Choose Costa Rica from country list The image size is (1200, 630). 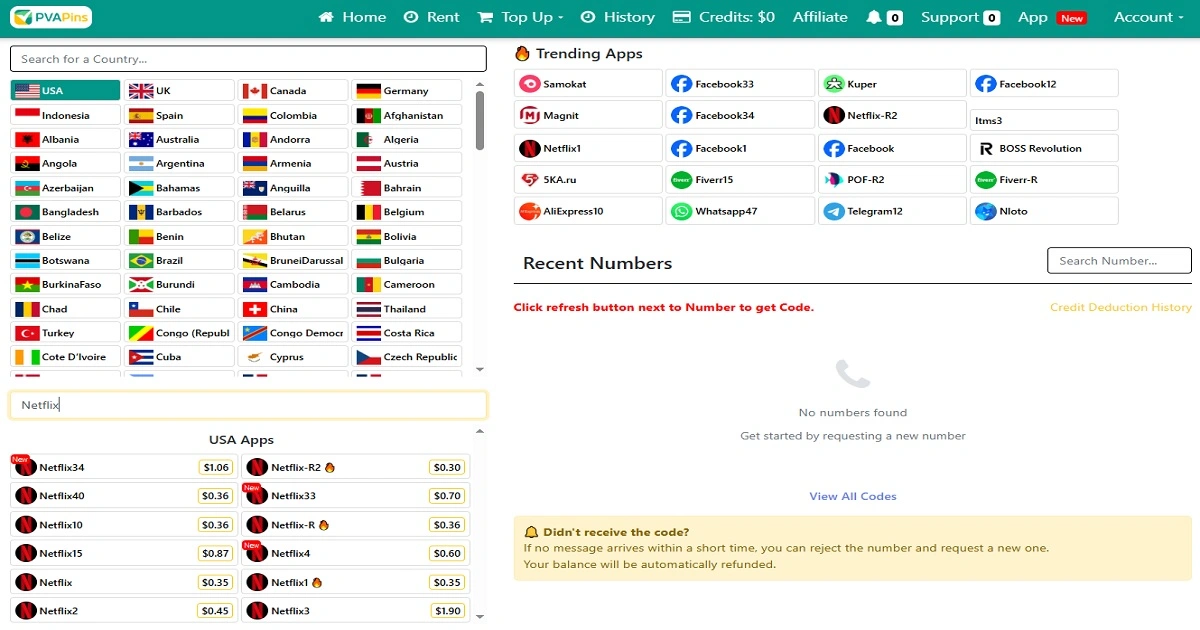[x=407, y=333]
